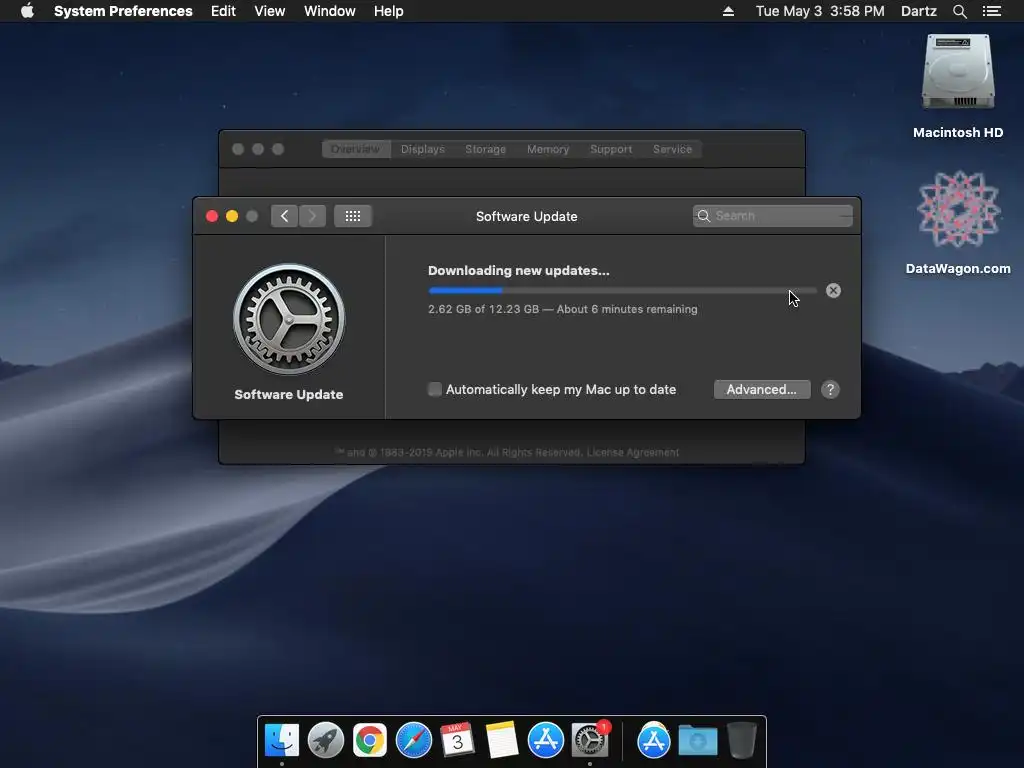Click the 2.62 GB of 12.23 GB status text
The image size is (1024, 768).
562,309
